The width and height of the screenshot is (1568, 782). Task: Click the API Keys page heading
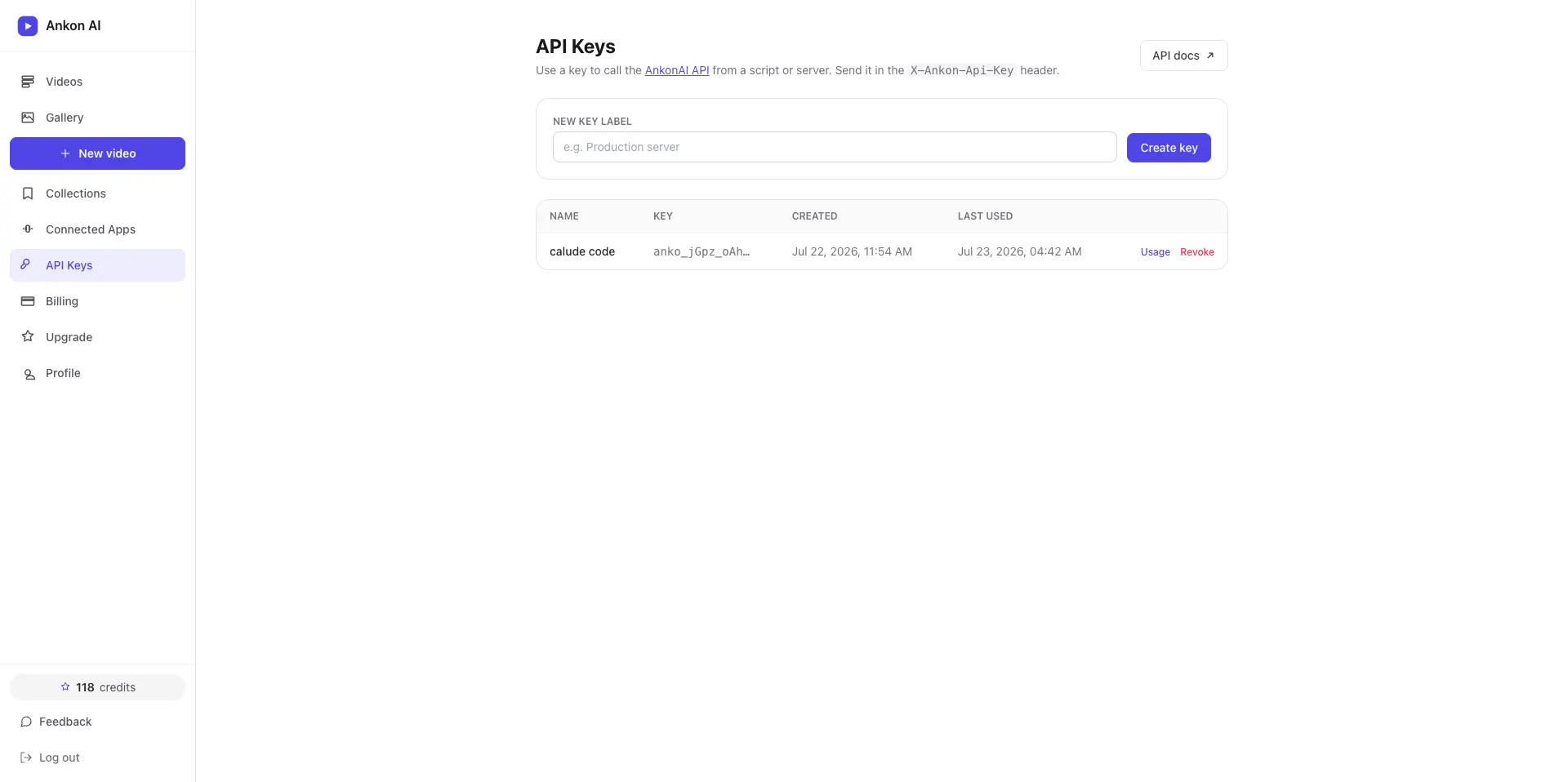(x=576, y=47)
